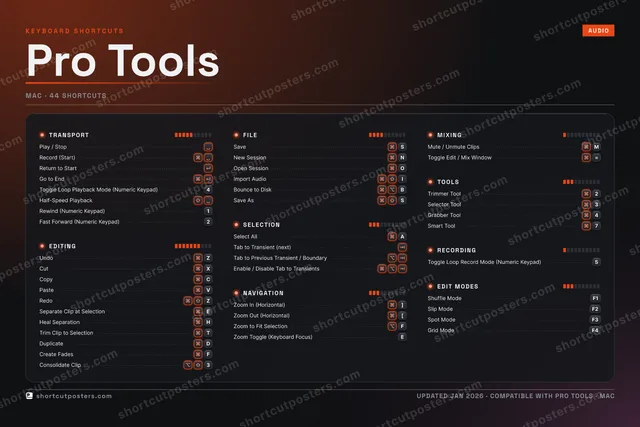Viewport: 640px width, 427px height.
Task: Click the spacebar key beside Play / Stop
Action: 208,147
